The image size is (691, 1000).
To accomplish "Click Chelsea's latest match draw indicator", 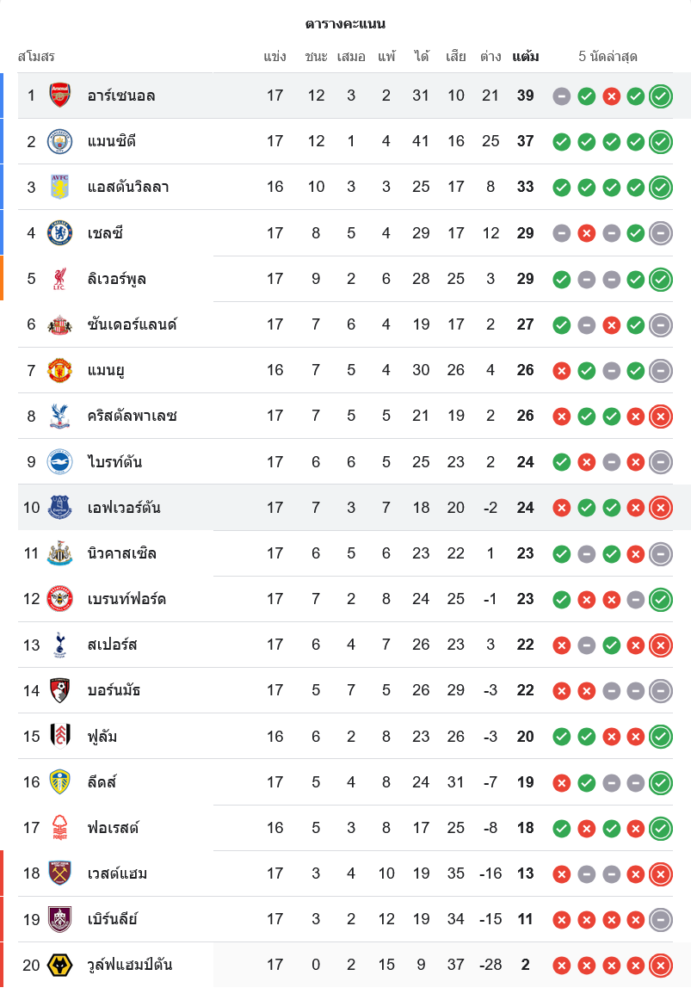I will 660,233.
